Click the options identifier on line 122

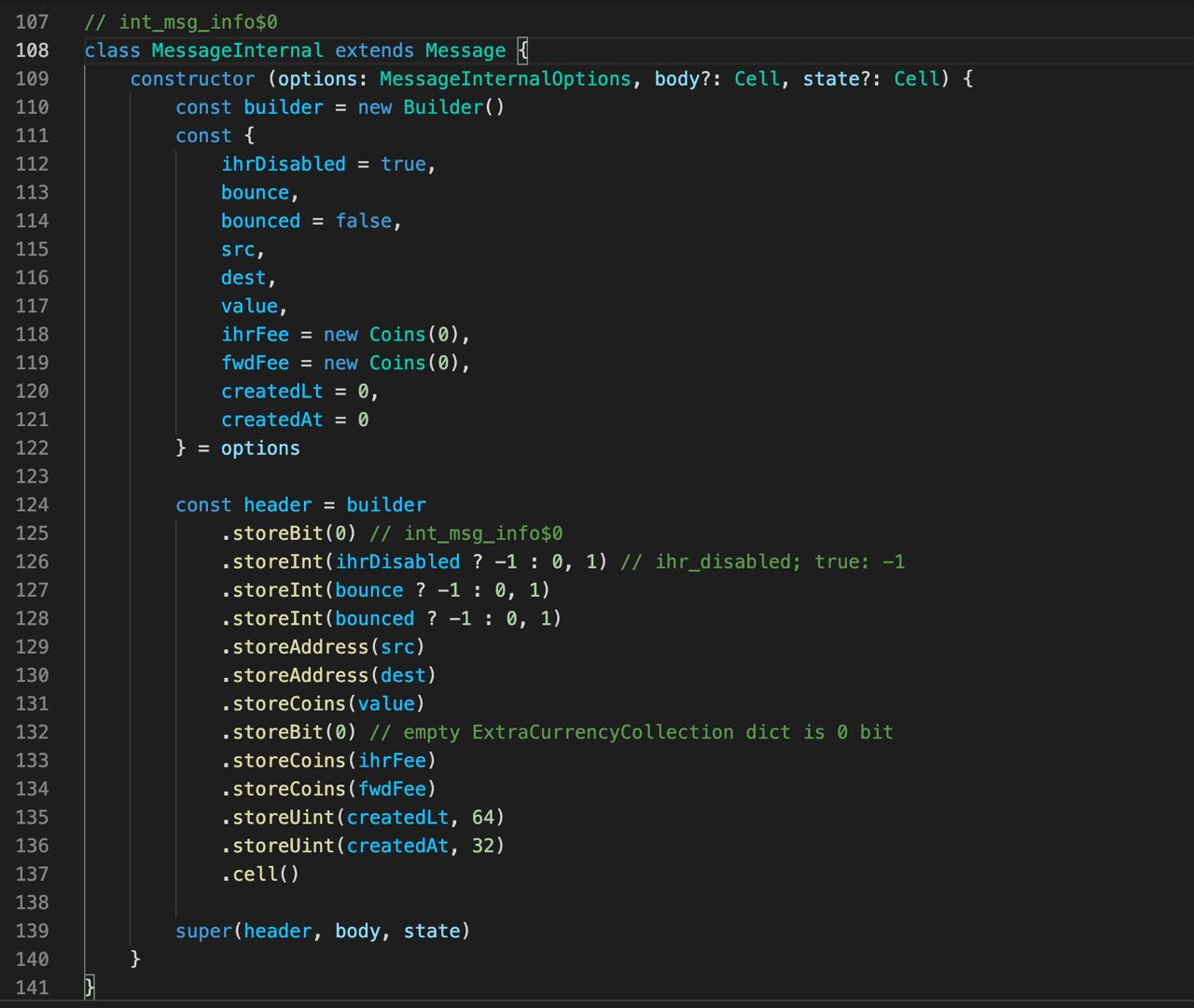260,449
